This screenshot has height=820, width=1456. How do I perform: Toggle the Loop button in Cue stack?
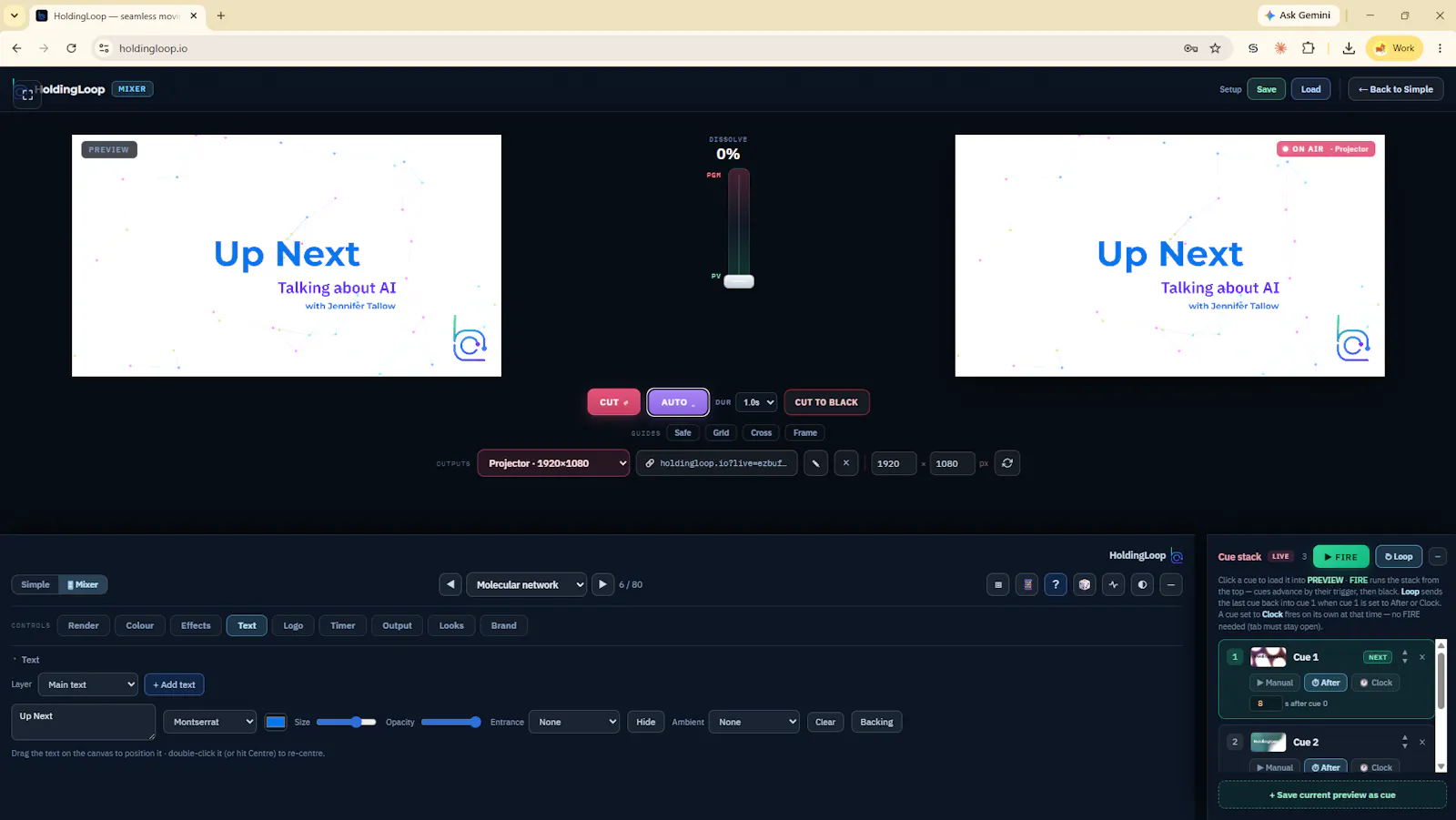1399,556
